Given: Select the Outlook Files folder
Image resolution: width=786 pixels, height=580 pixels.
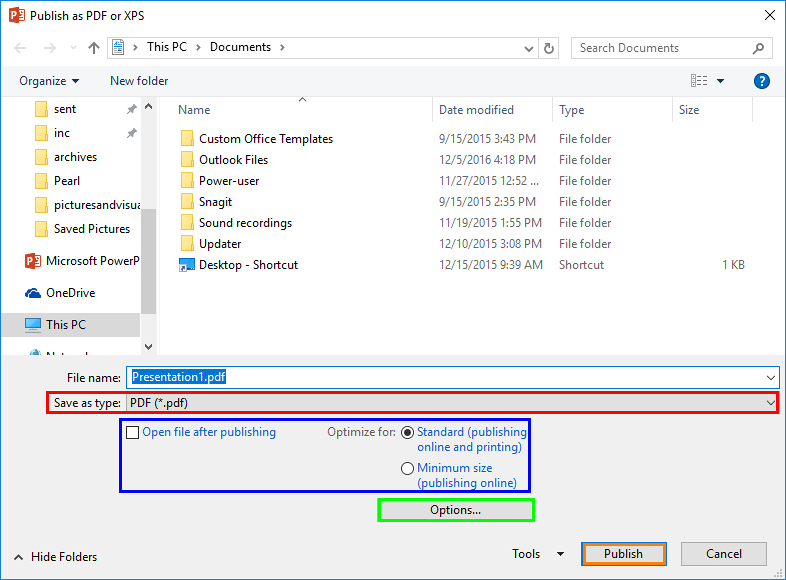Looking at the screenshot, I should (x=233, y=160).
